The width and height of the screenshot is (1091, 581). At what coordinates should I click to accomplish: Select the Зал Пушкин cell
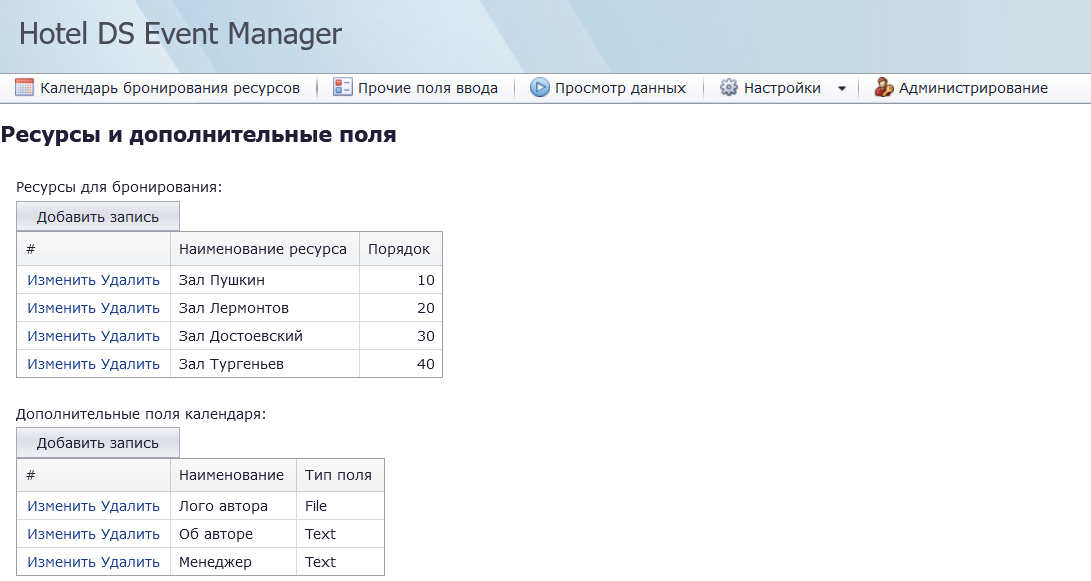[265, 280]
